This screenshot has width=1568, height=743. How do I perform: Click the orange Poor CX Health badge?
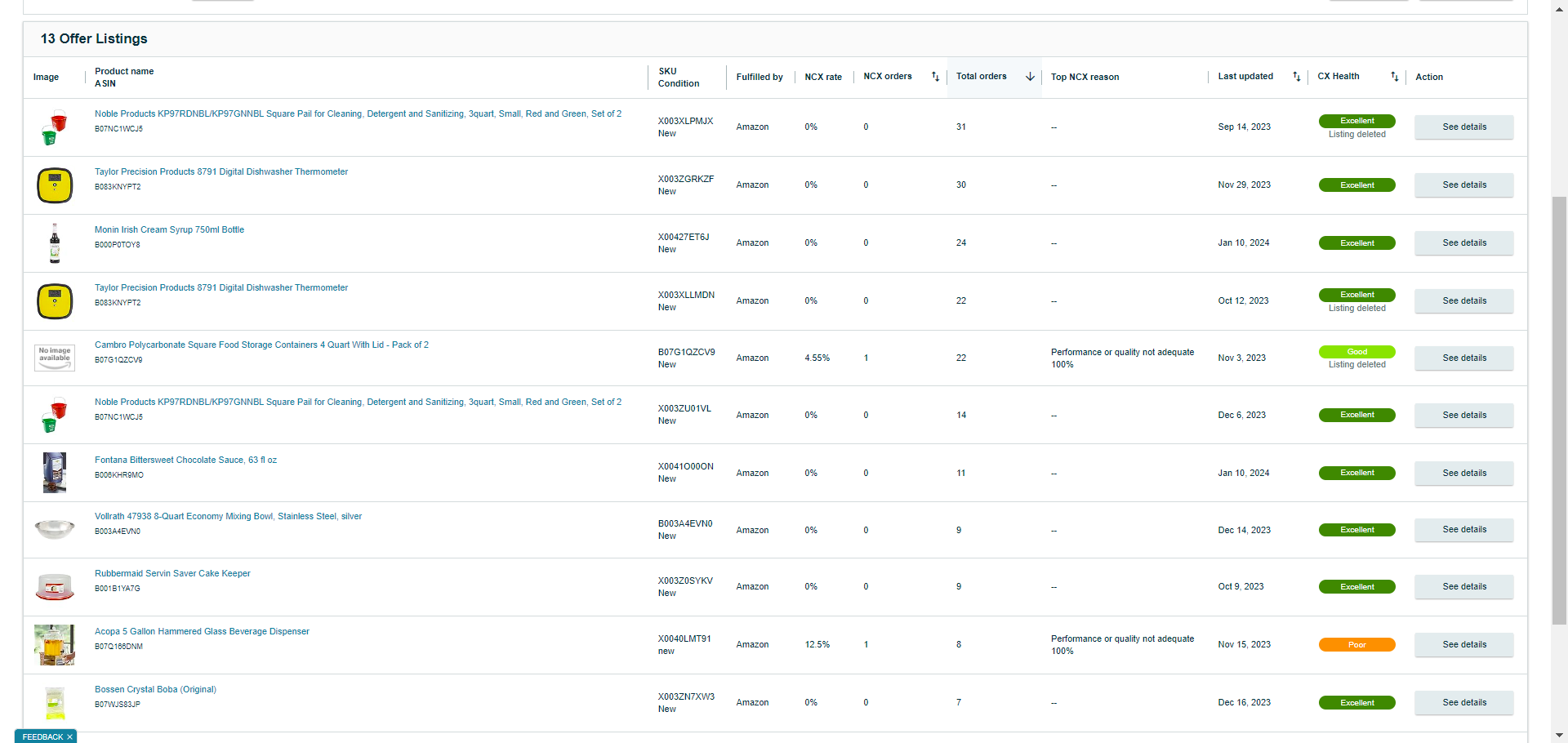coord(1356,645)
